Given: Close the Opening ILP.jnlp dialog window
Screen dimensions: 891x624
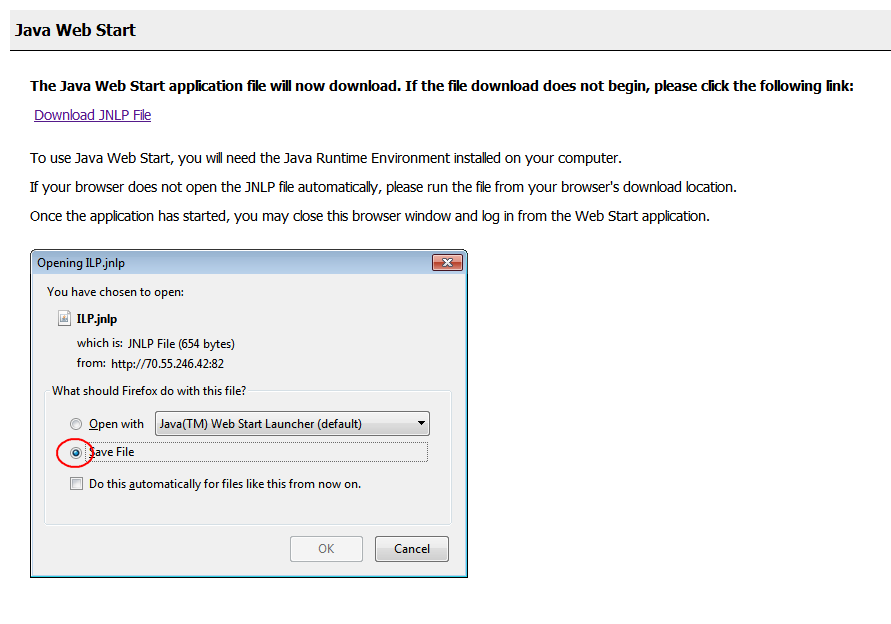Looking at the screenshot, I should point(447,263).
